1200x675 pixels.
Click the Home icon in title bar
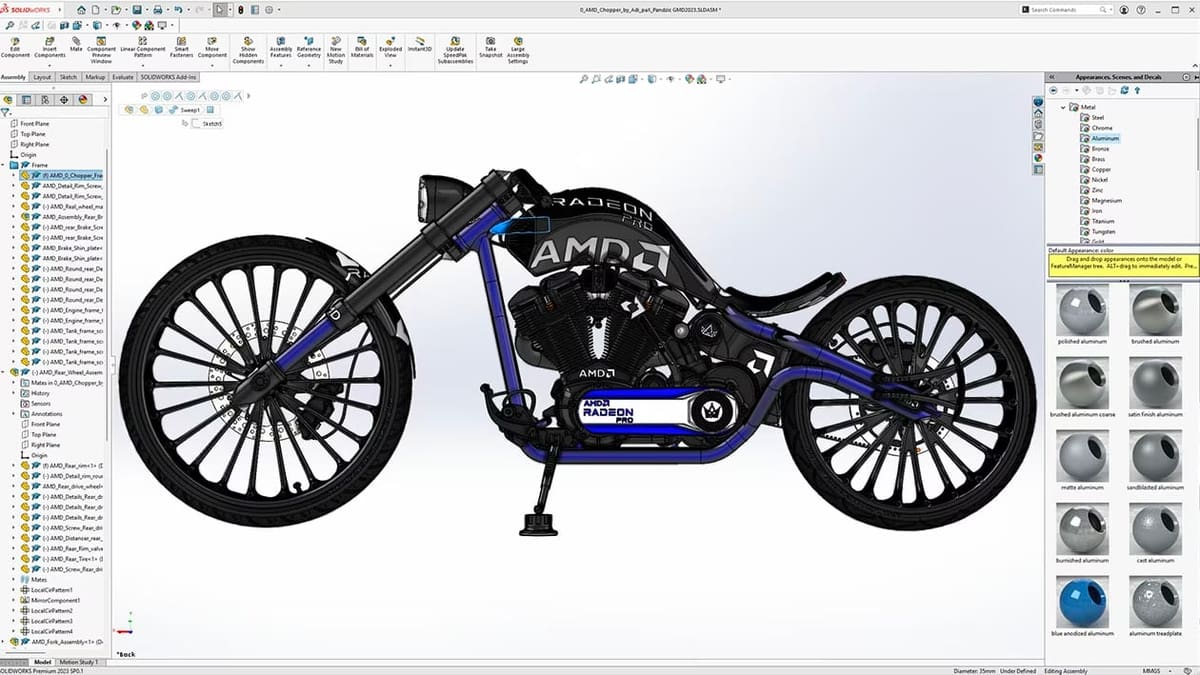pyautogui.click(x=82, y=9)
